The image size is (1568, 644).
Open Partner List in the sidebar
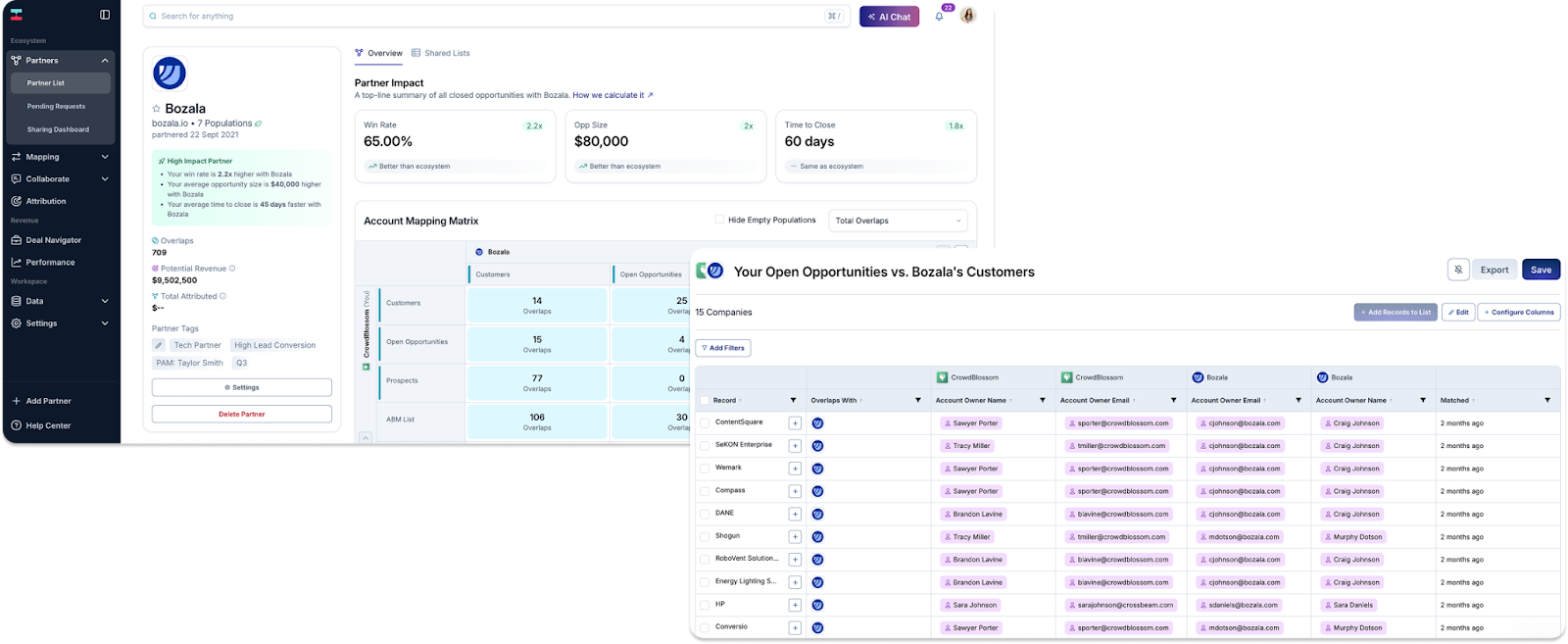(x=60, y=83)
